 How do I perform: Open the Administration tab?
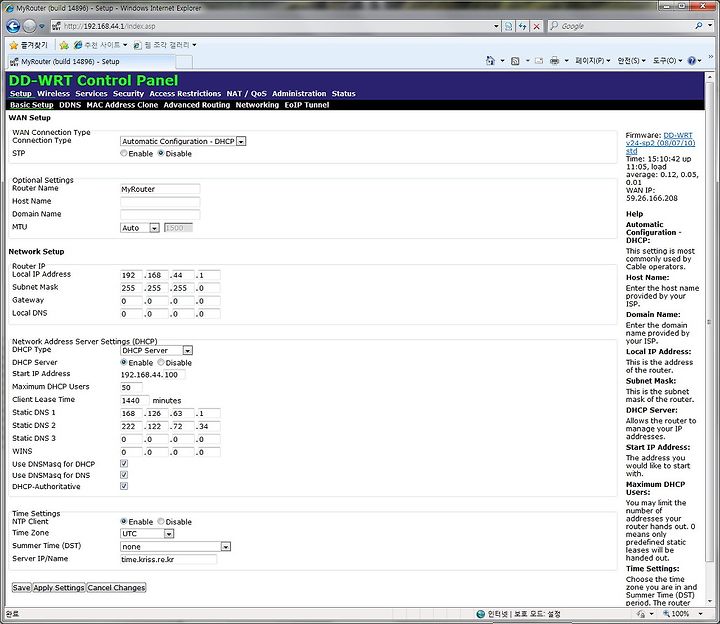click(299, 94)
